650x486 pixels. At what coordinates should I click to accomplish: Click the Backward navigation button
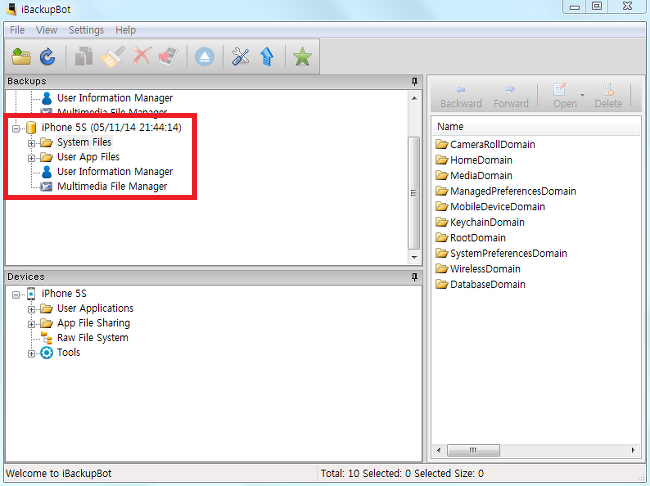461,97
